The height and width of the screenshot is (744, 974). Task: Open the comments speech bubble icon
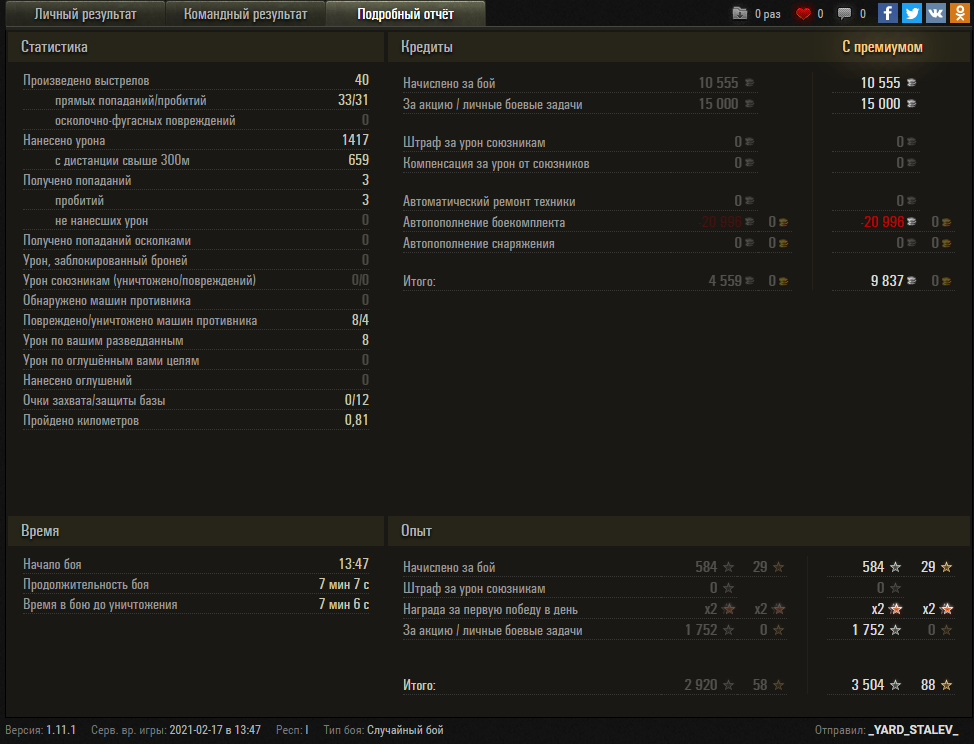coord(844,14)
